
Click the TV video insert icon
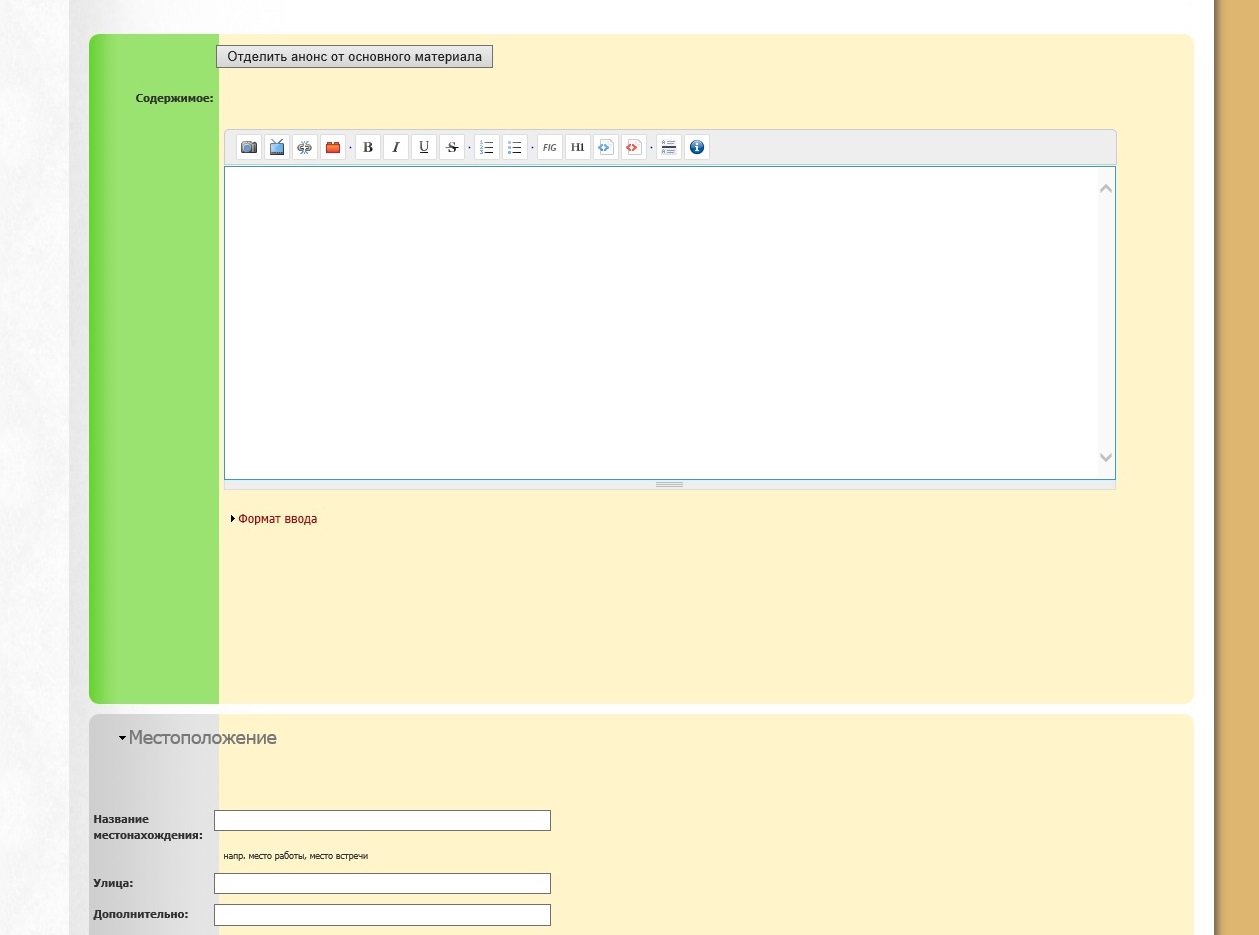pos(277,147)
